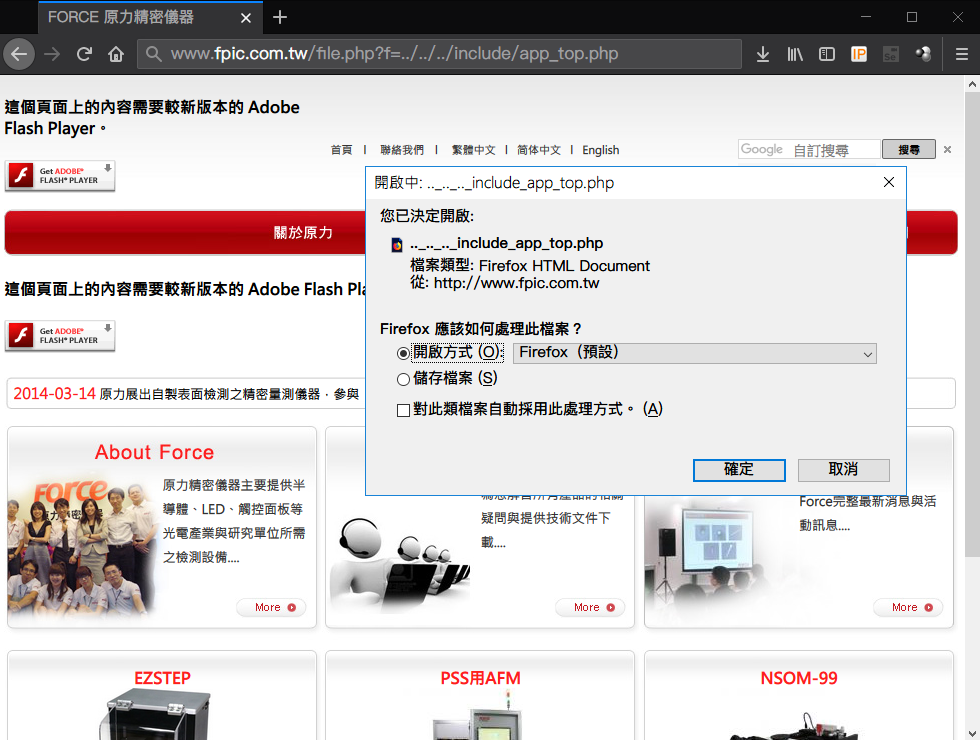The image size is (980, 740).
Task: Click the headset support image
Action: [x=400, y=564]
